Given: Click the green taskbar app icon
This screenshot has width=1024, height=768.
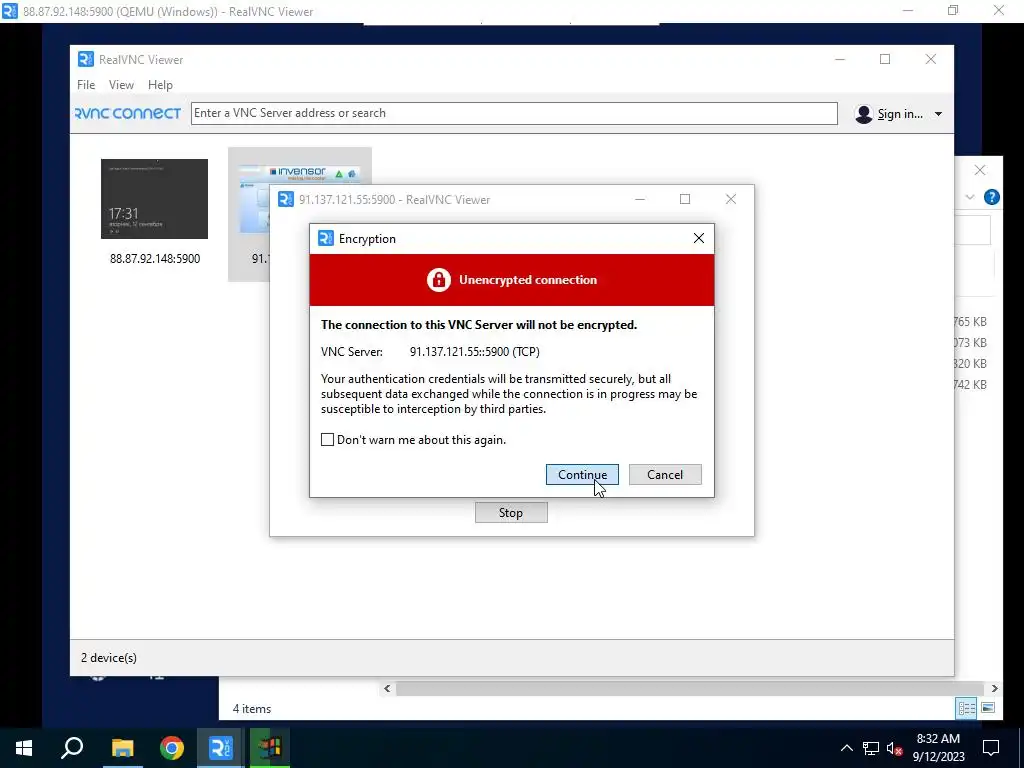Looking at the screenshot, I should pos(269,748).
